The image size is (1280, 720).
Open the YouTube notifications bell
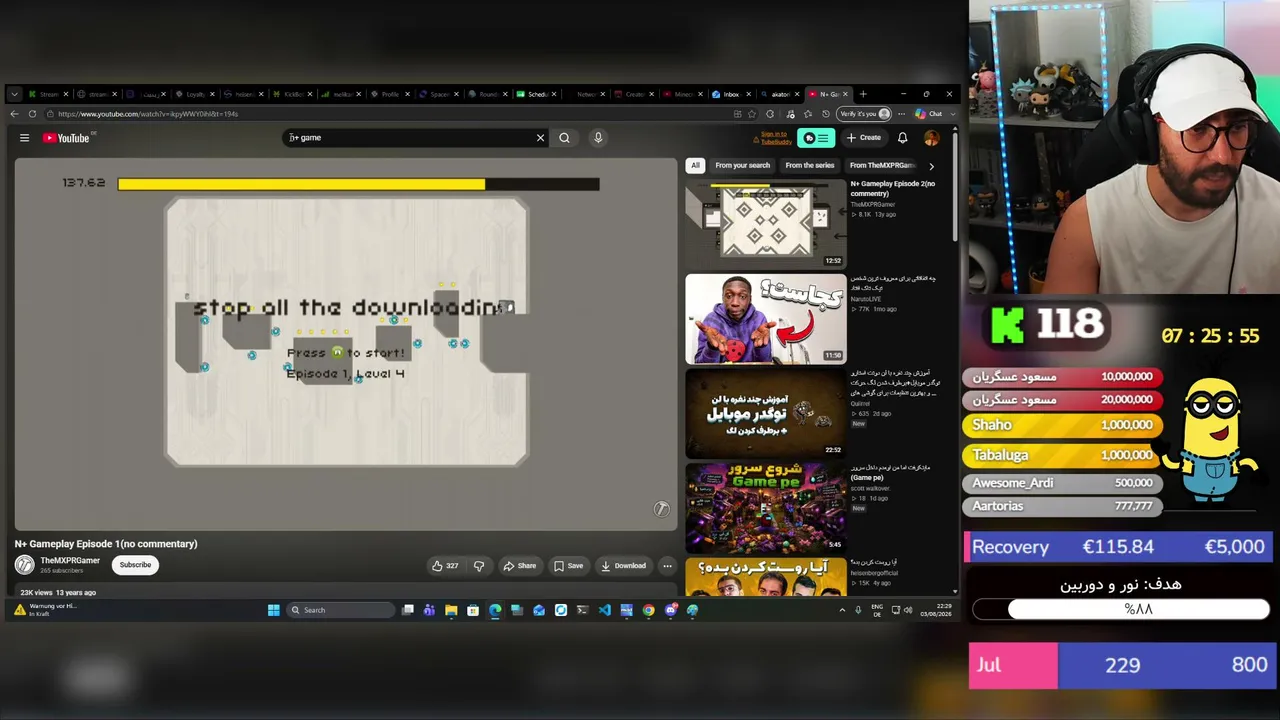[902, 138]
